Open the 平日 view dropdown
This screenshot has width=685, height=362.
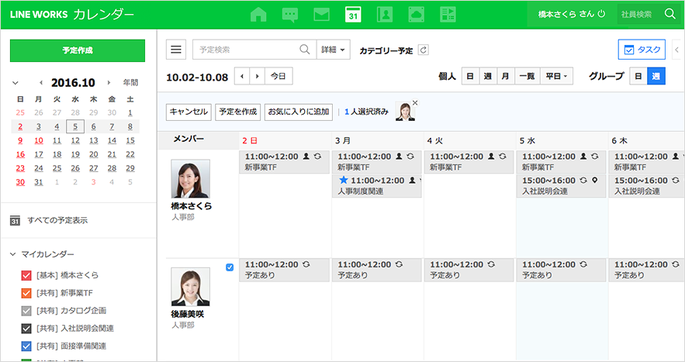coord(557,76)
